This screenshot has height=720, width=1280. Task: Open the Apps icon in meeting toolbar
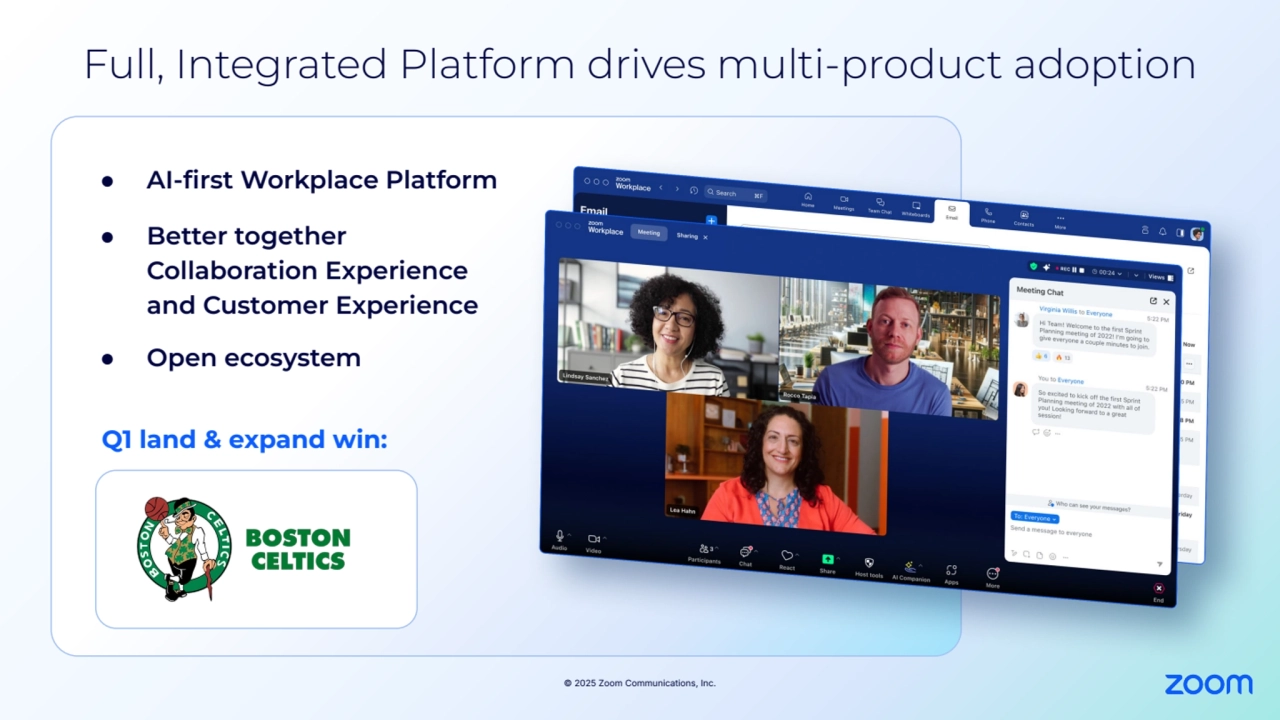[951, 570]
